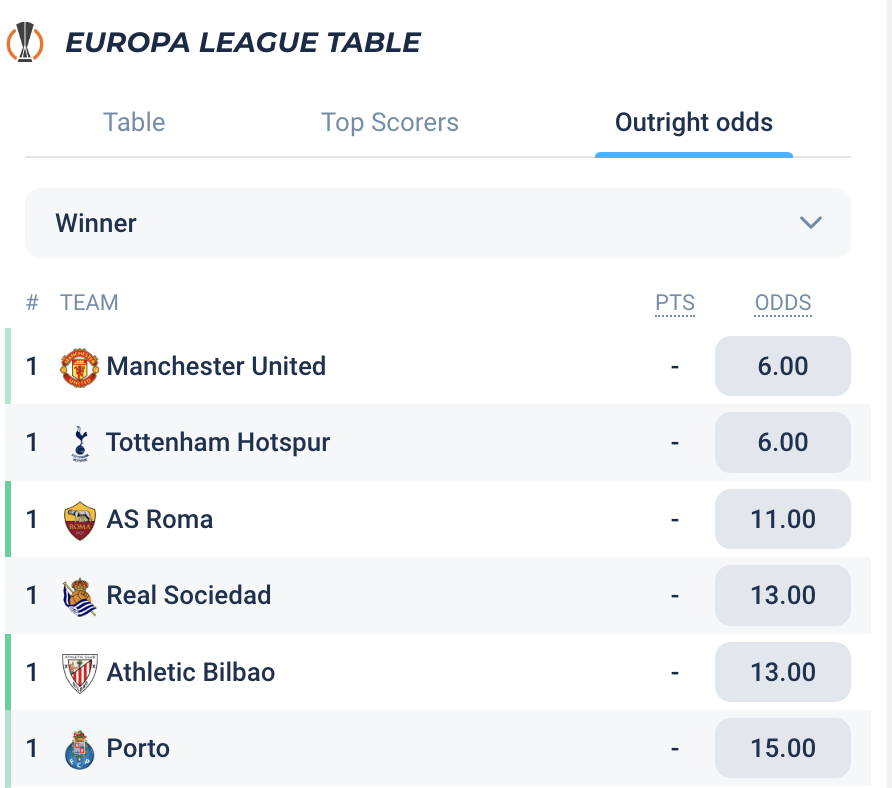Choose the 13.00 odds for Real Sociedad

tap(783, 595)
